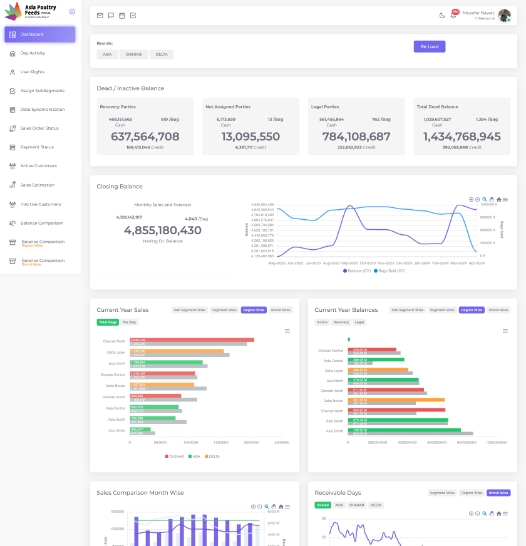
Task: Click zoom-in icon on Closing Balance chart
Action: coord(471,200)
